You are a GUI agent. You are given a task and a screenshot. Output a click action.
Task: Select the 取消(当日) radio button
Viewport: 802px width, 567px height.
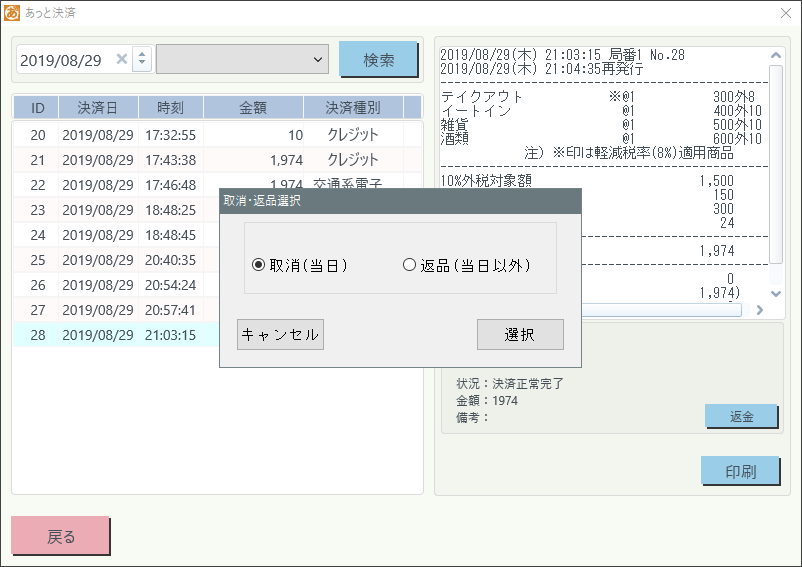[x=259, y=265]
